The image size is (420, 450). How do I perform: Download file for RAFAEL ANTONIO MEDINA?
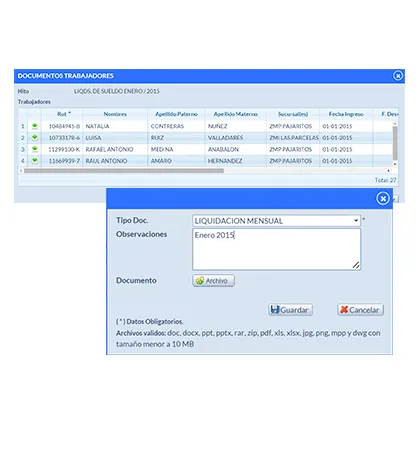34,149
